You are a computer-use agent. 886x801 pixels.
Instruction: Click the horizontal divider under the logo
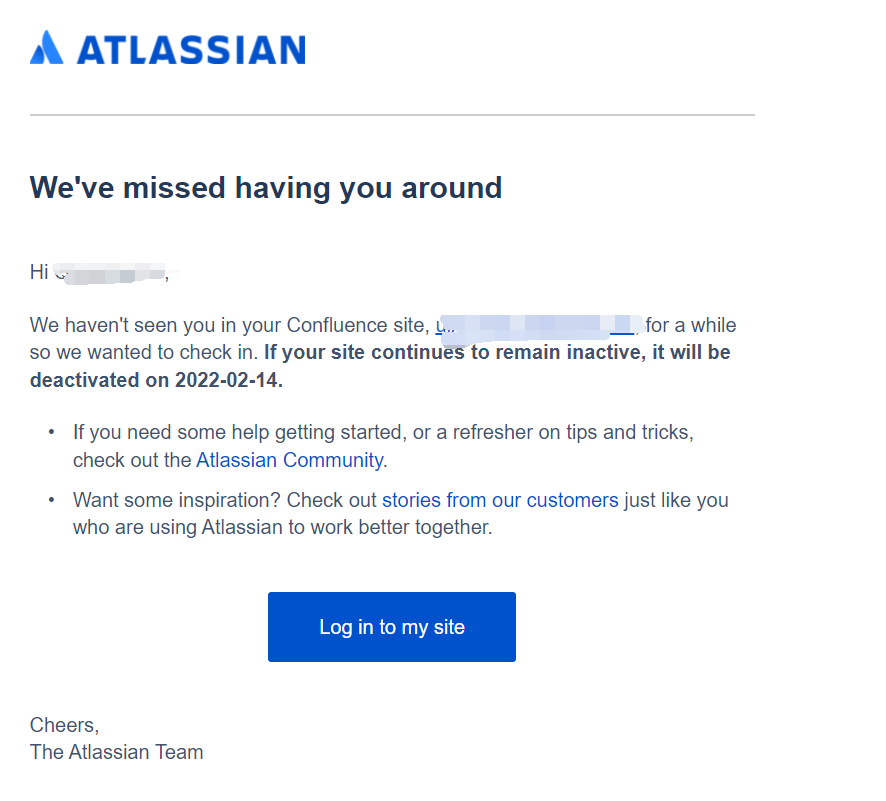click(x=392, y=115)
